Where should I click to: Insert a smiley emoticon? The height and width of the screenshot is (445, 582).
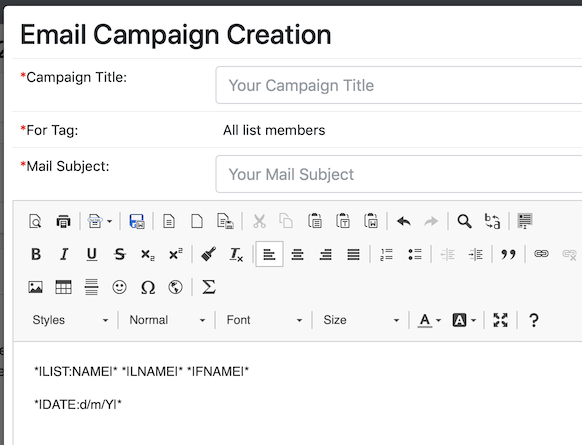click(x=120, y=287)
